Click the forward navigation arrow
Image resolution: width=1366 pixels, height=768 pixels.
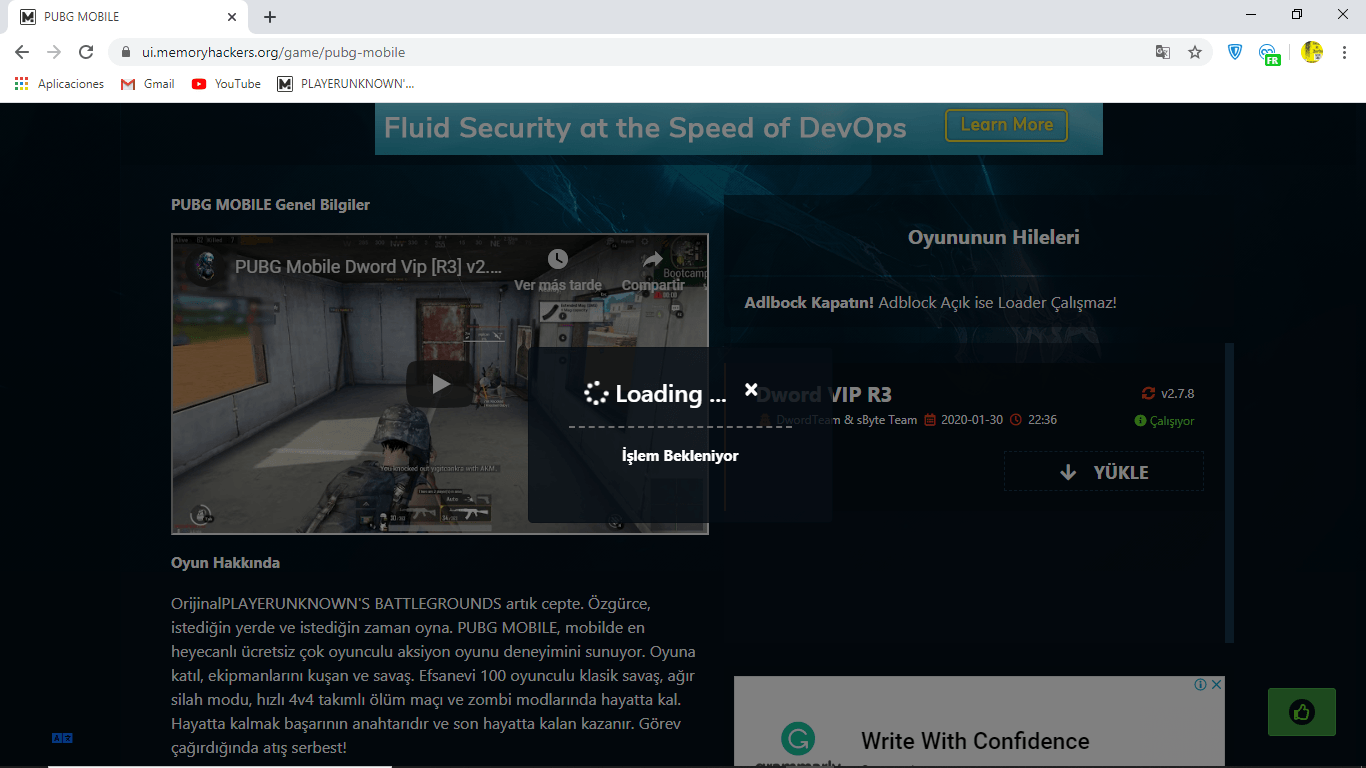click(54, 52)
